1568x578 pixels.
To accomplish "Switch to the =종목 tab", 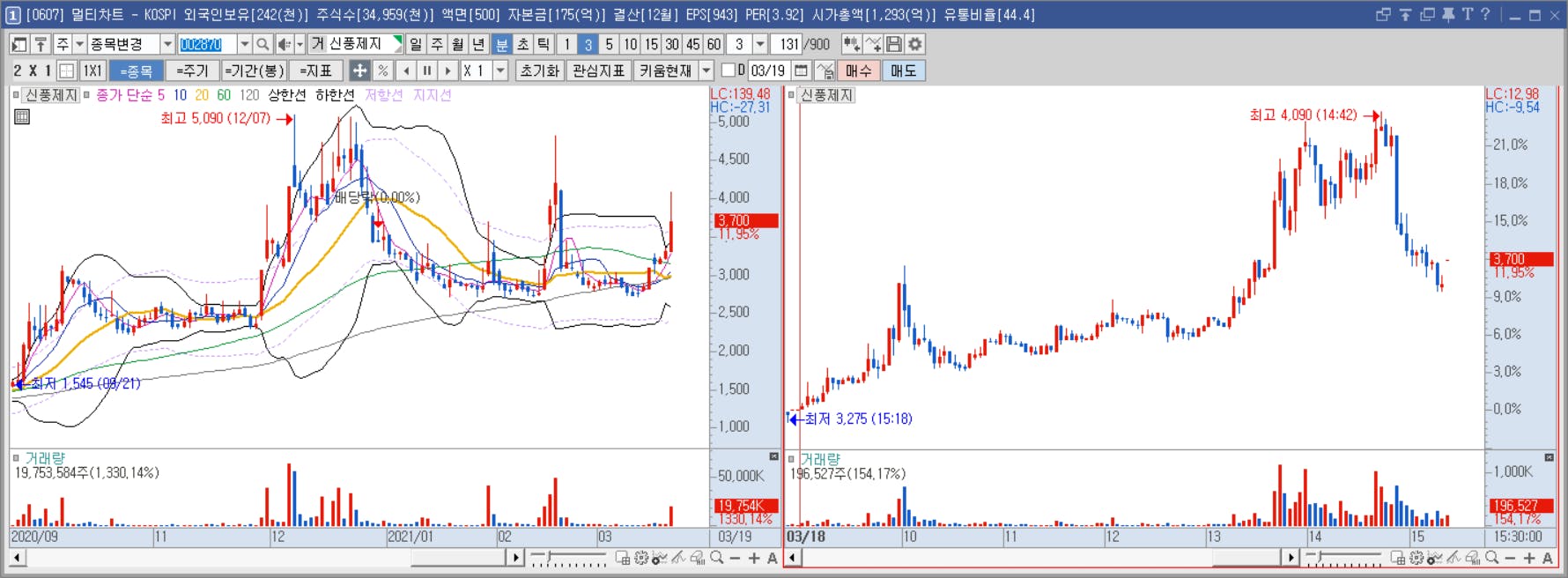I will coord(136,70).
